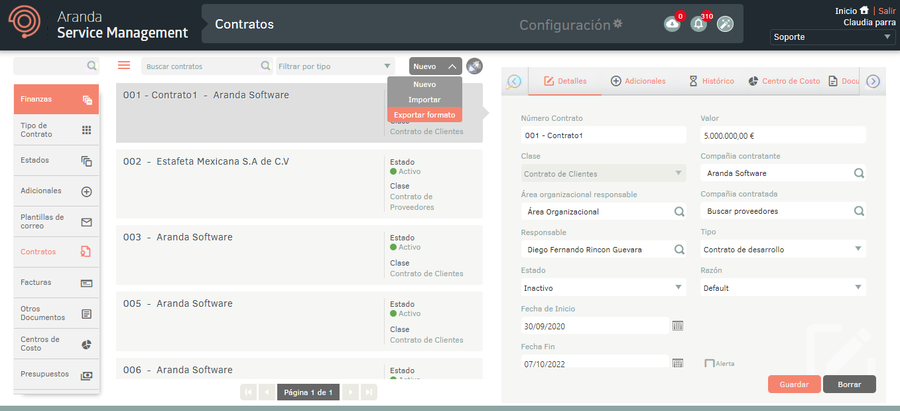Click the Fecha de Inicio date field
Screen dimensions: 900x411
click(596, 326)
